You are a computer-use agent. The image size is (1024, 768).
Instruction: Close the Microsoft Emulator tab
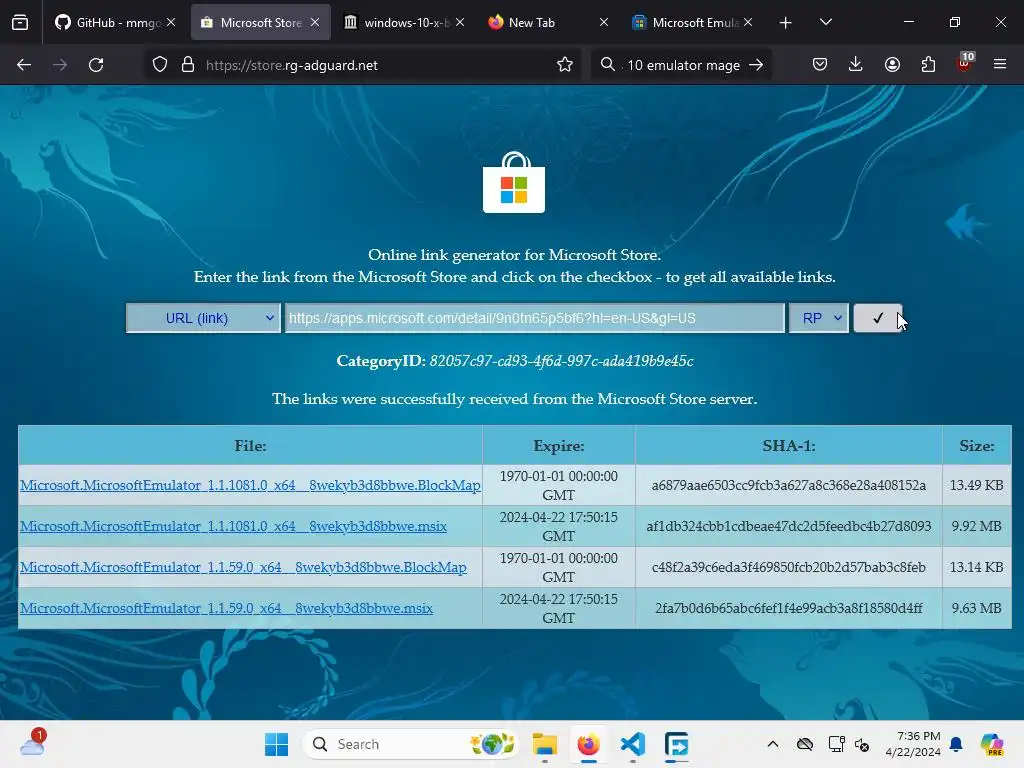coord(748,23)
